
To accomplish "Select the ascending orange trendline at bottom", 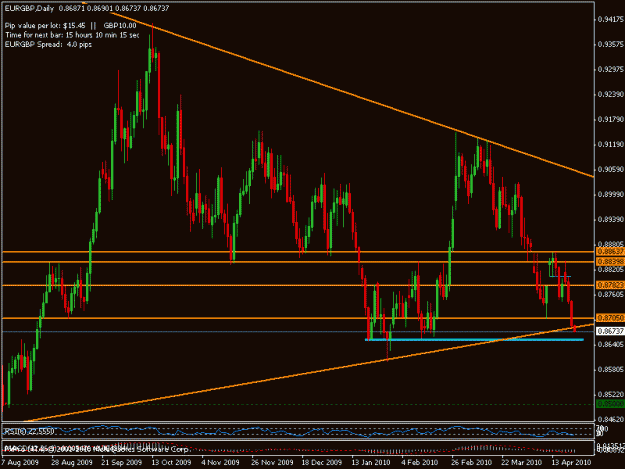I will tap(309, 373).
